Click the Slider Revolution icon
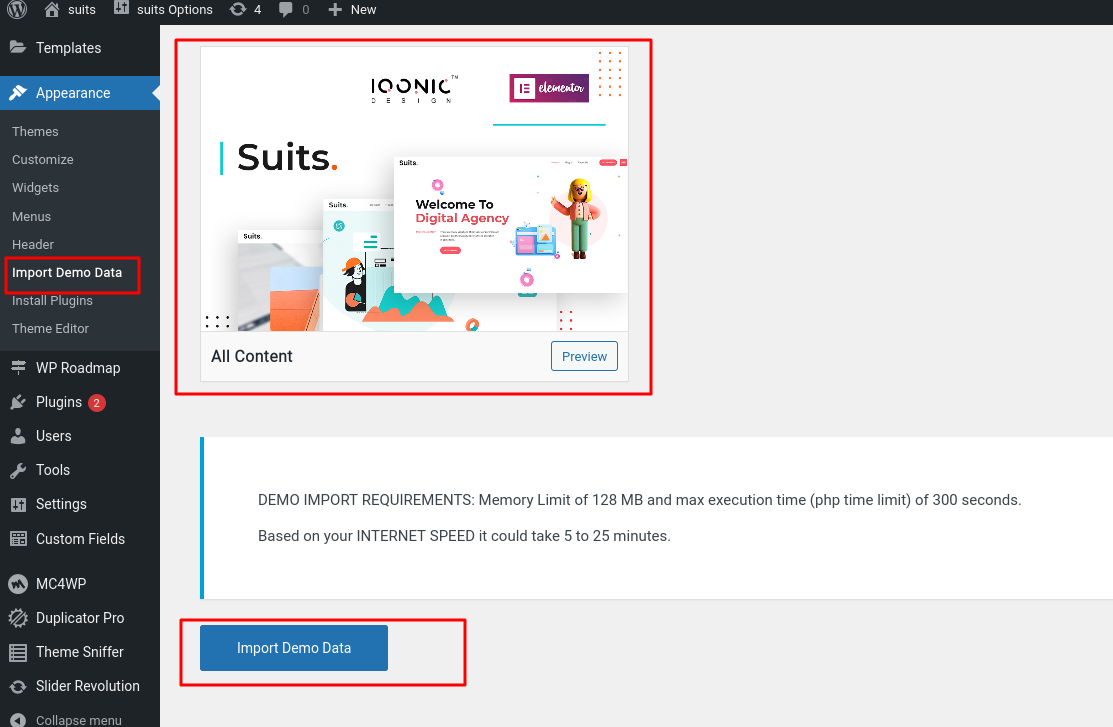 click(x=18, y=686)
